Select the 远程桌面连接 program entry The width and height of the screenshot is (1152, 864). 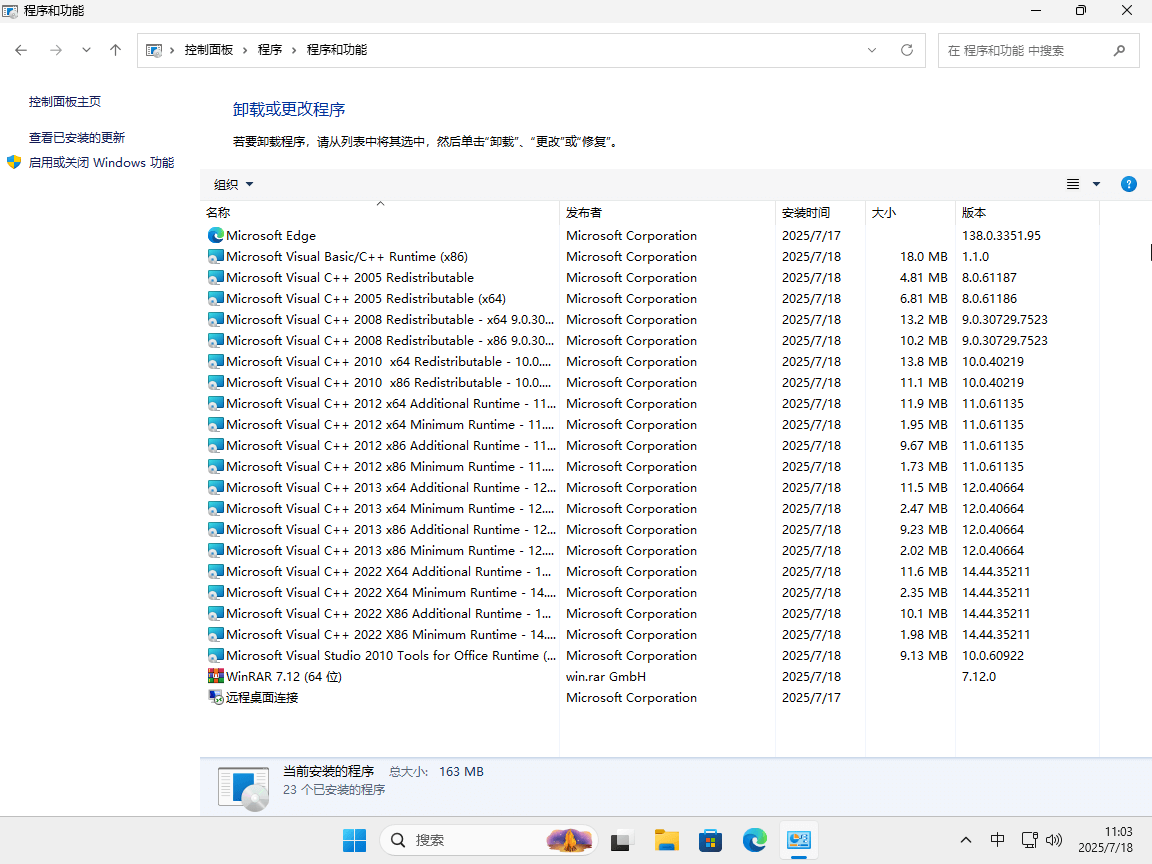262,698
